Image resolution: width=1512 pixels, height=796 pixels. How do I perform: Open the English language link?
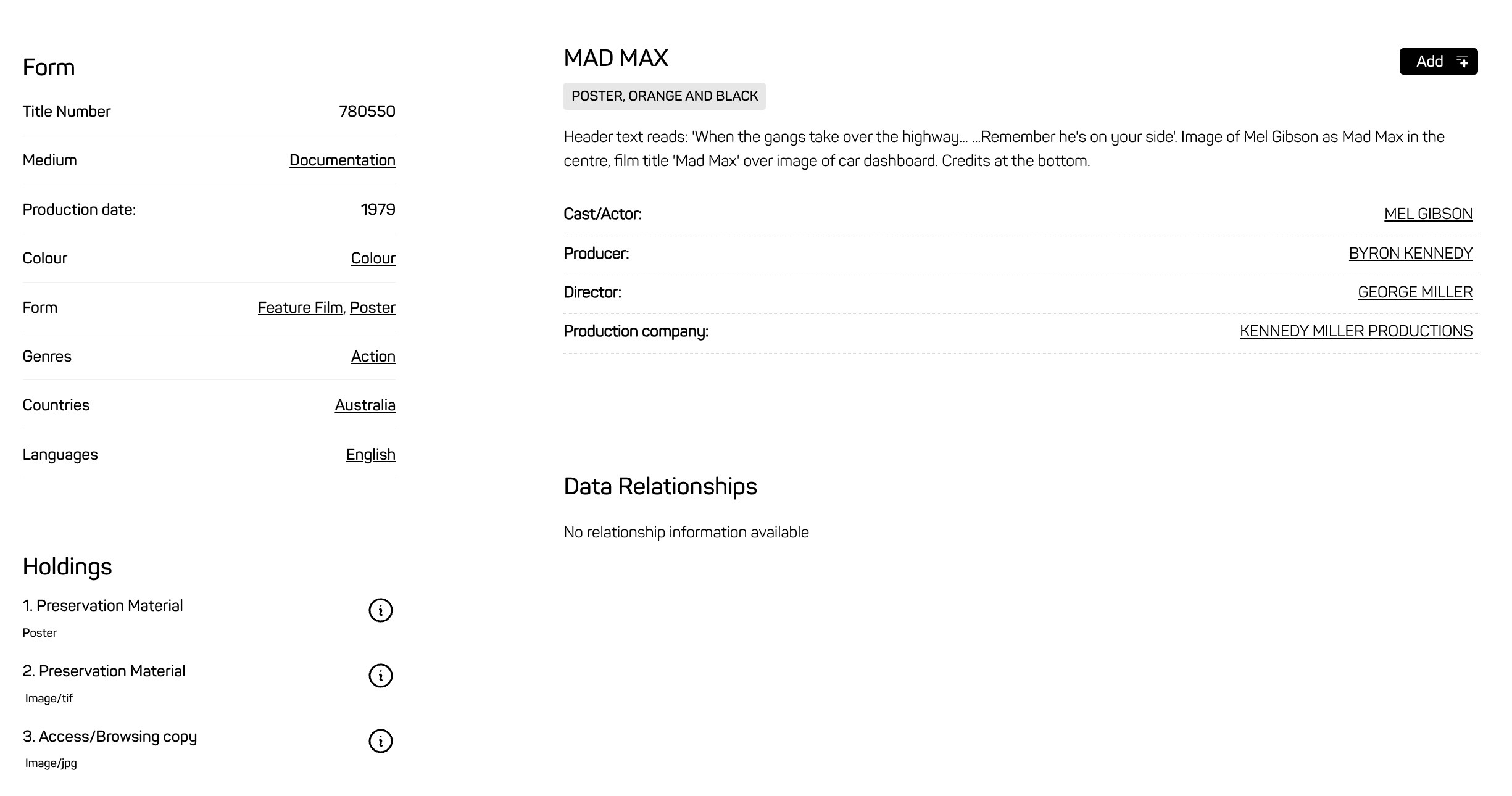click(370, 455)
